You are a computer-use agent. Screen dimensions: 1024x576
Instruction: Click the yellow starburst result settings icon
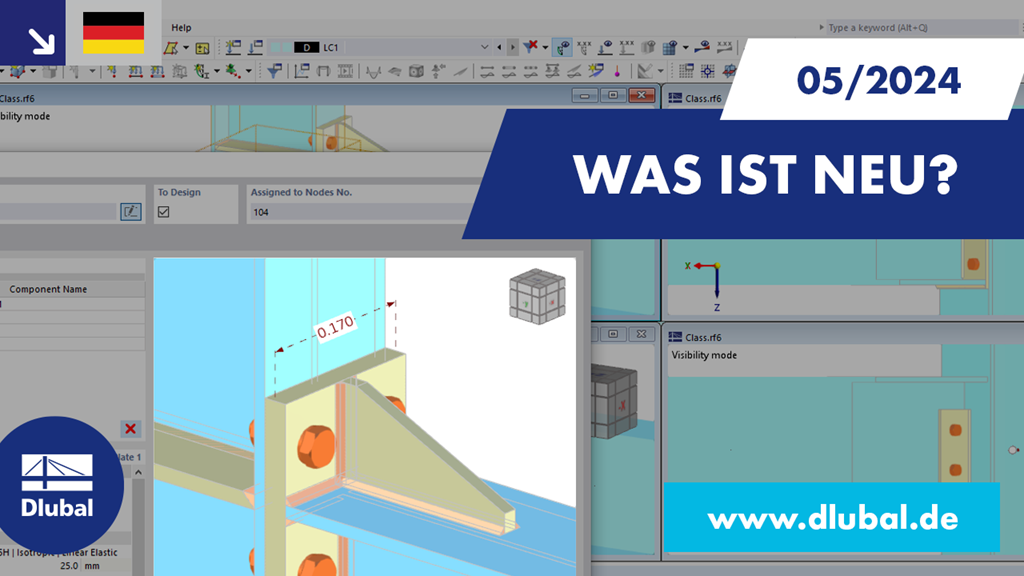(x=596, y=71)
